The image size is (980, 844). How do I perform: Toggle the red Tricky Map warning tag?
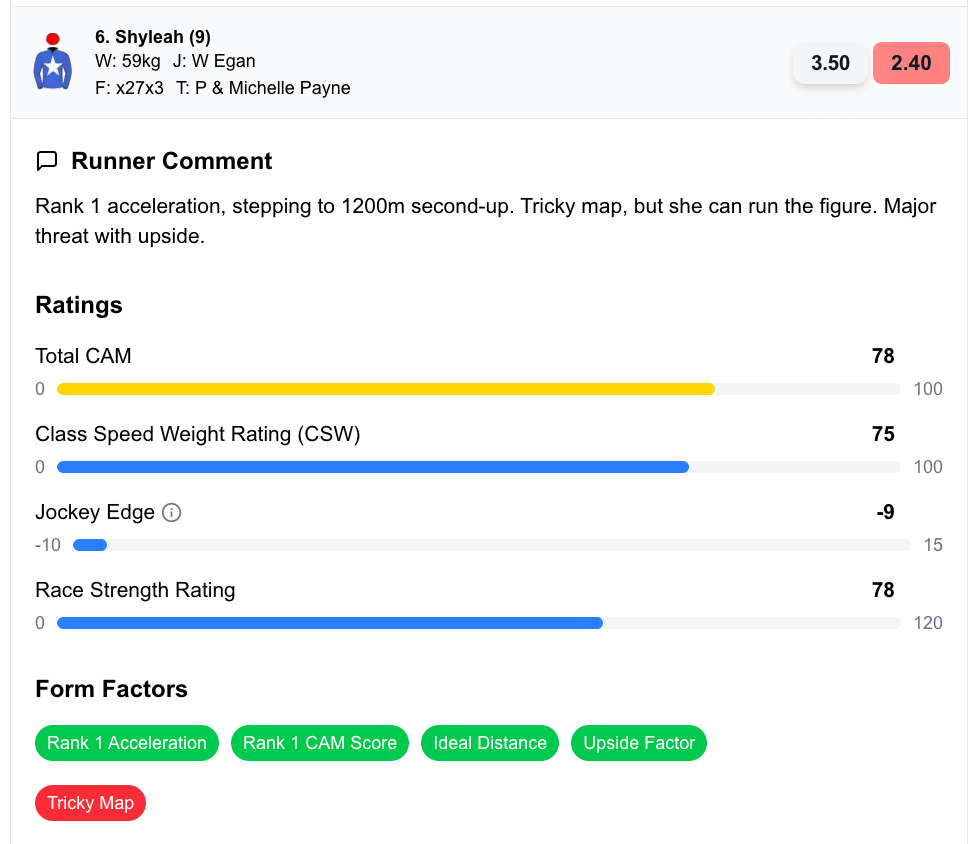[90, 803]
